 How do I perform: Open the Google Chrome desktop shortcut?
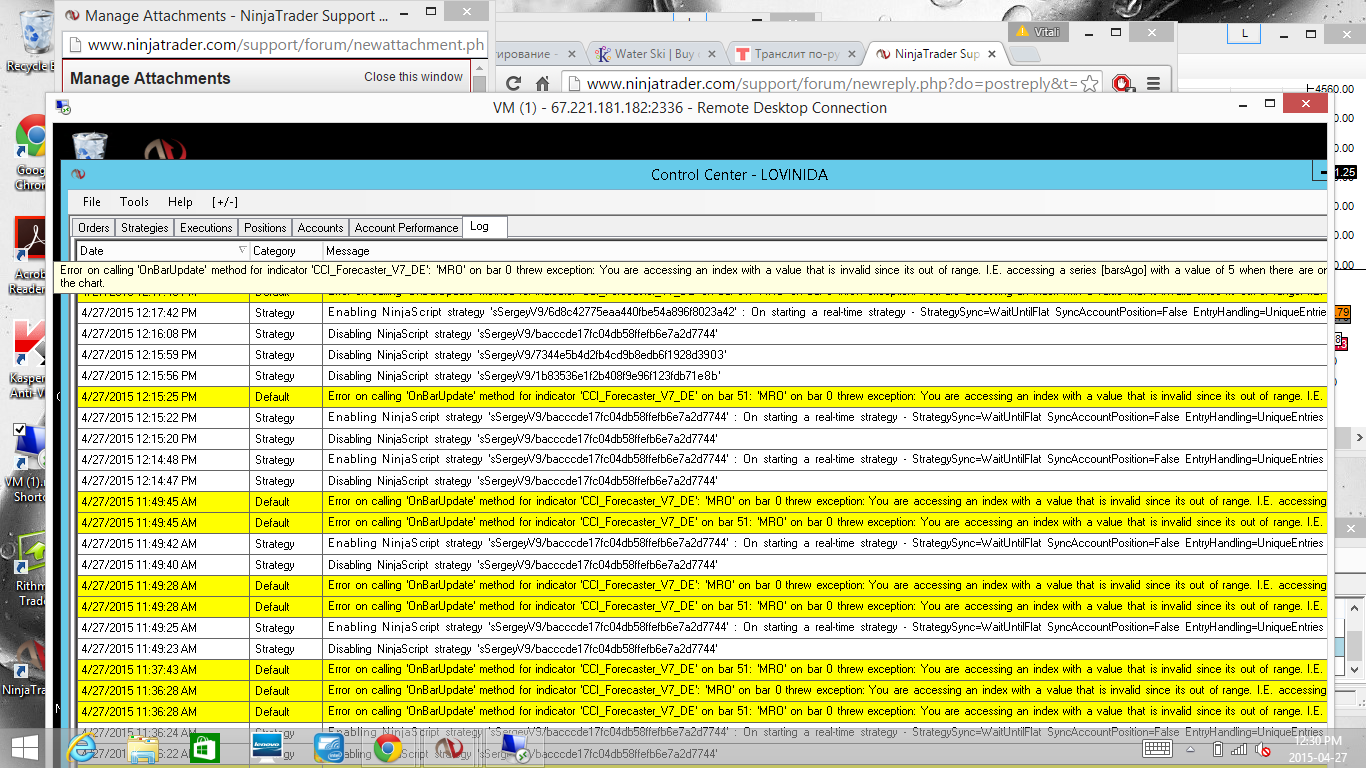pos(32,153)
